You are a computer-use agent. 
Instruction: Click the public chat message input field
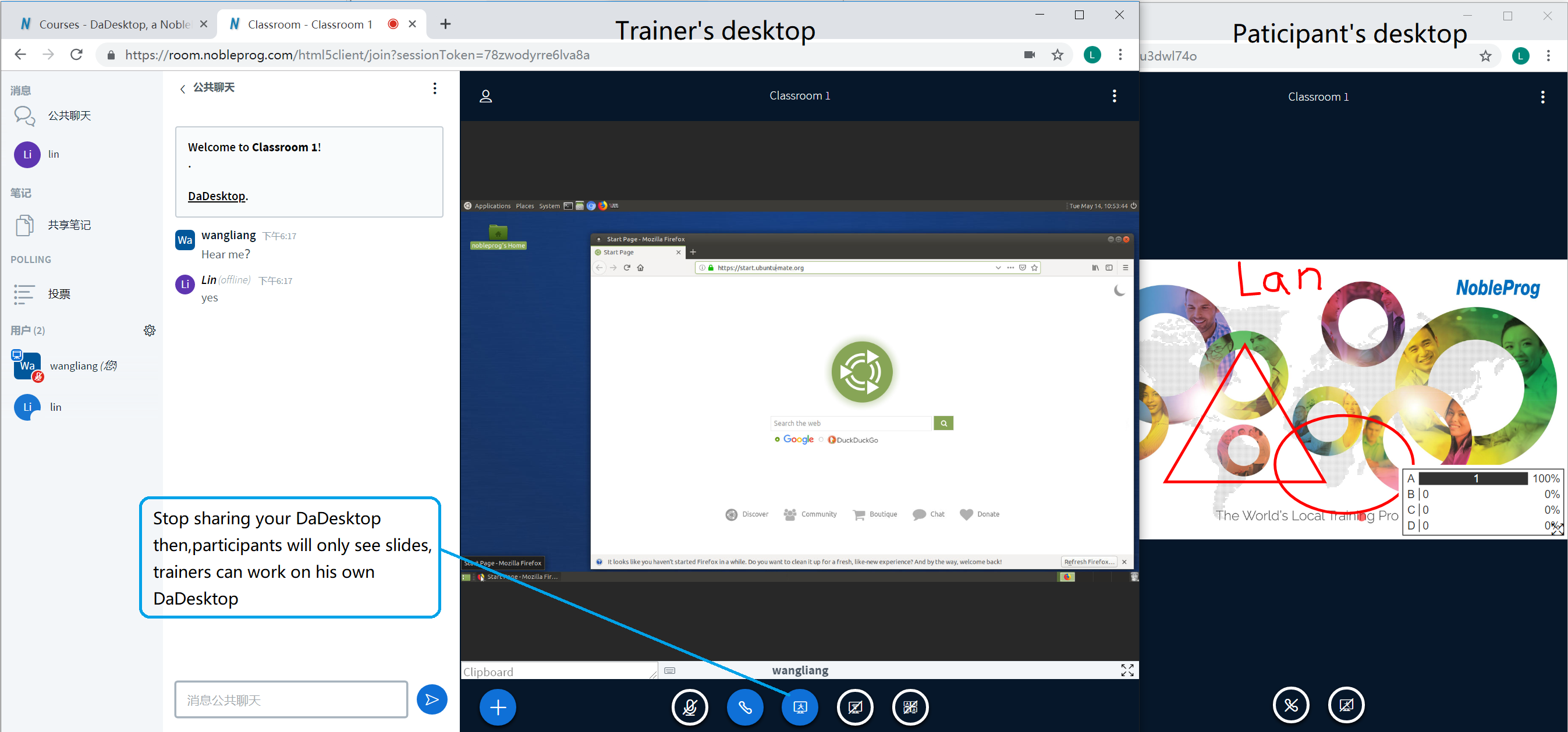point(290,700)
